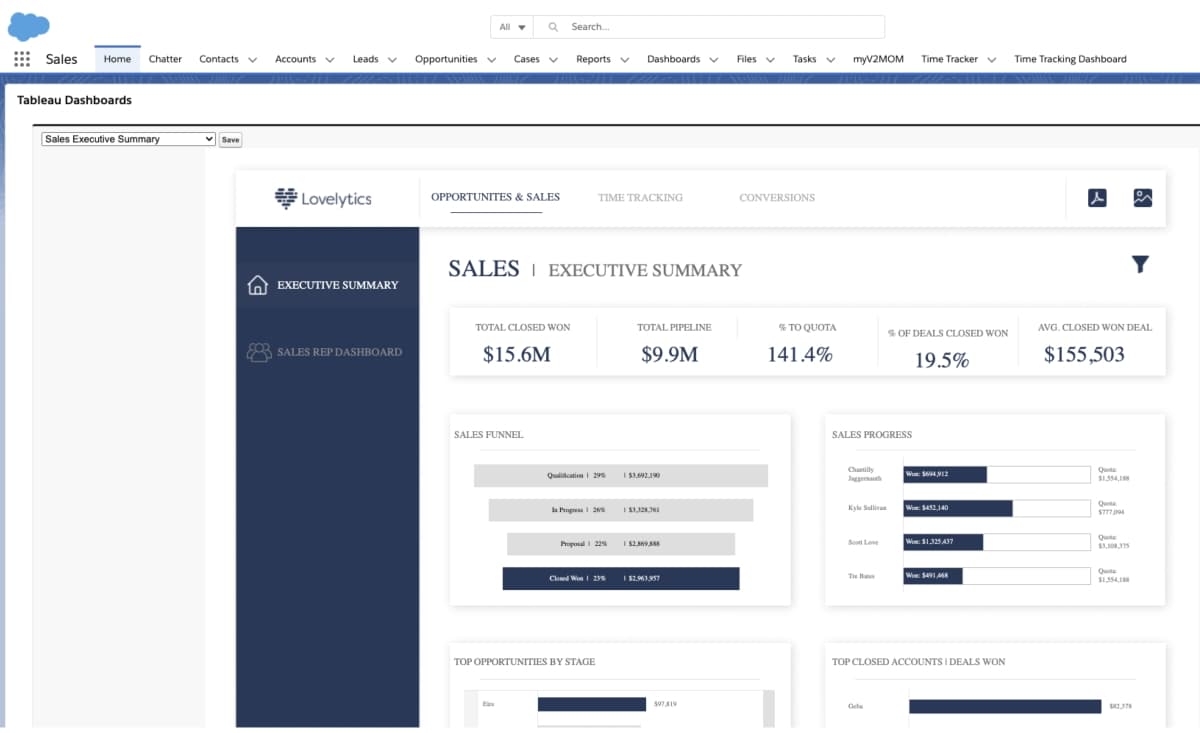This screenshot has height=733, width=1200.
Task: Click the Total Closed Won $15.6M value
Action: [x=517, y=354]
